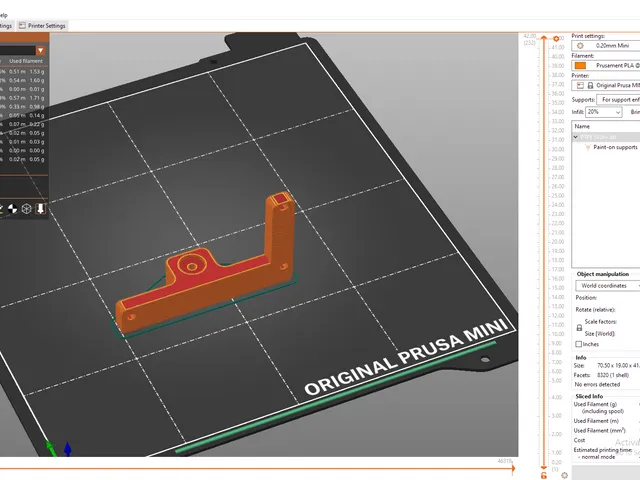Enable the Inches checkbox
640x480 pixels.
578,344
